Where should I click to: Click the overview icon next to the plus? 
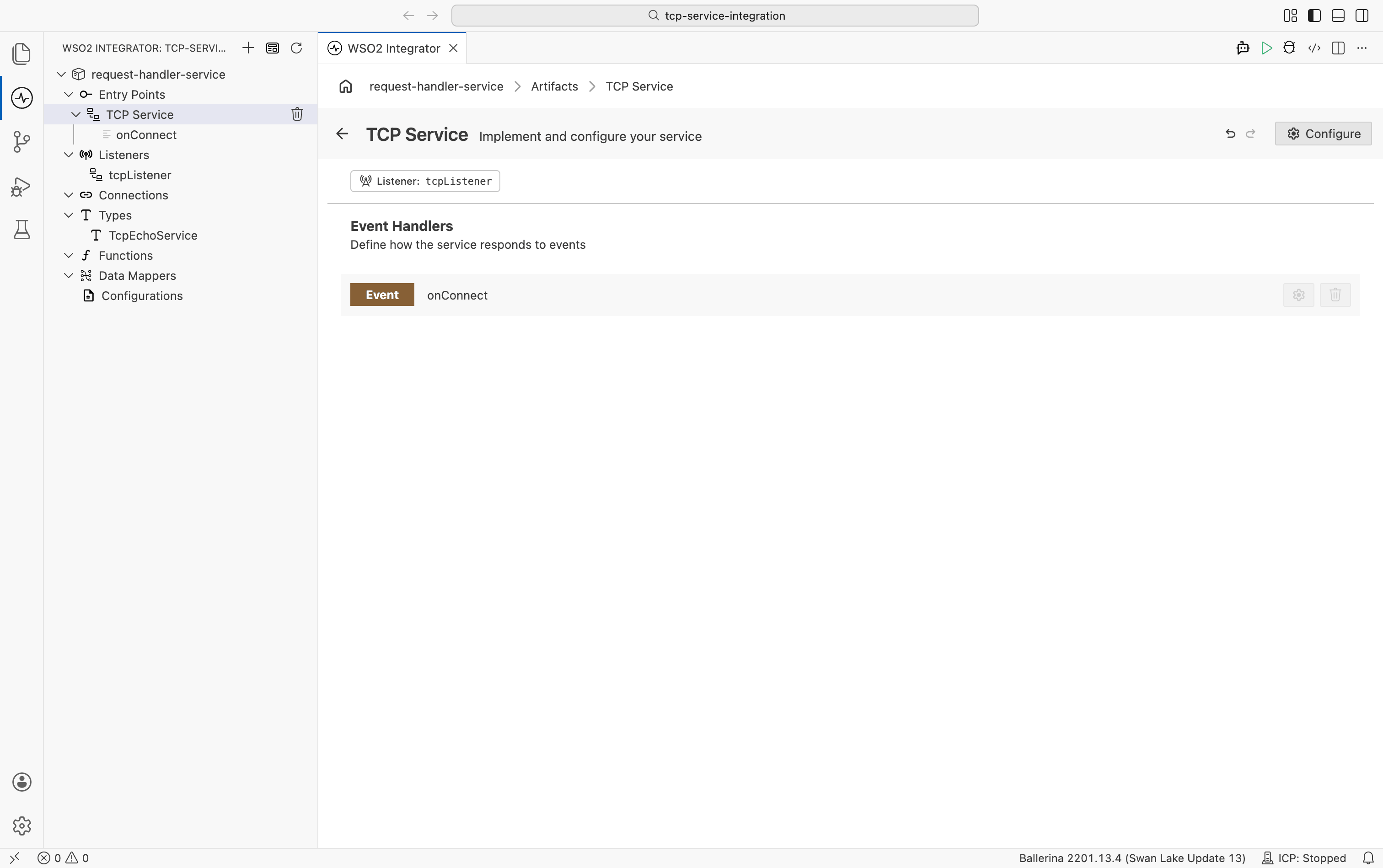[x=272, y=48]
